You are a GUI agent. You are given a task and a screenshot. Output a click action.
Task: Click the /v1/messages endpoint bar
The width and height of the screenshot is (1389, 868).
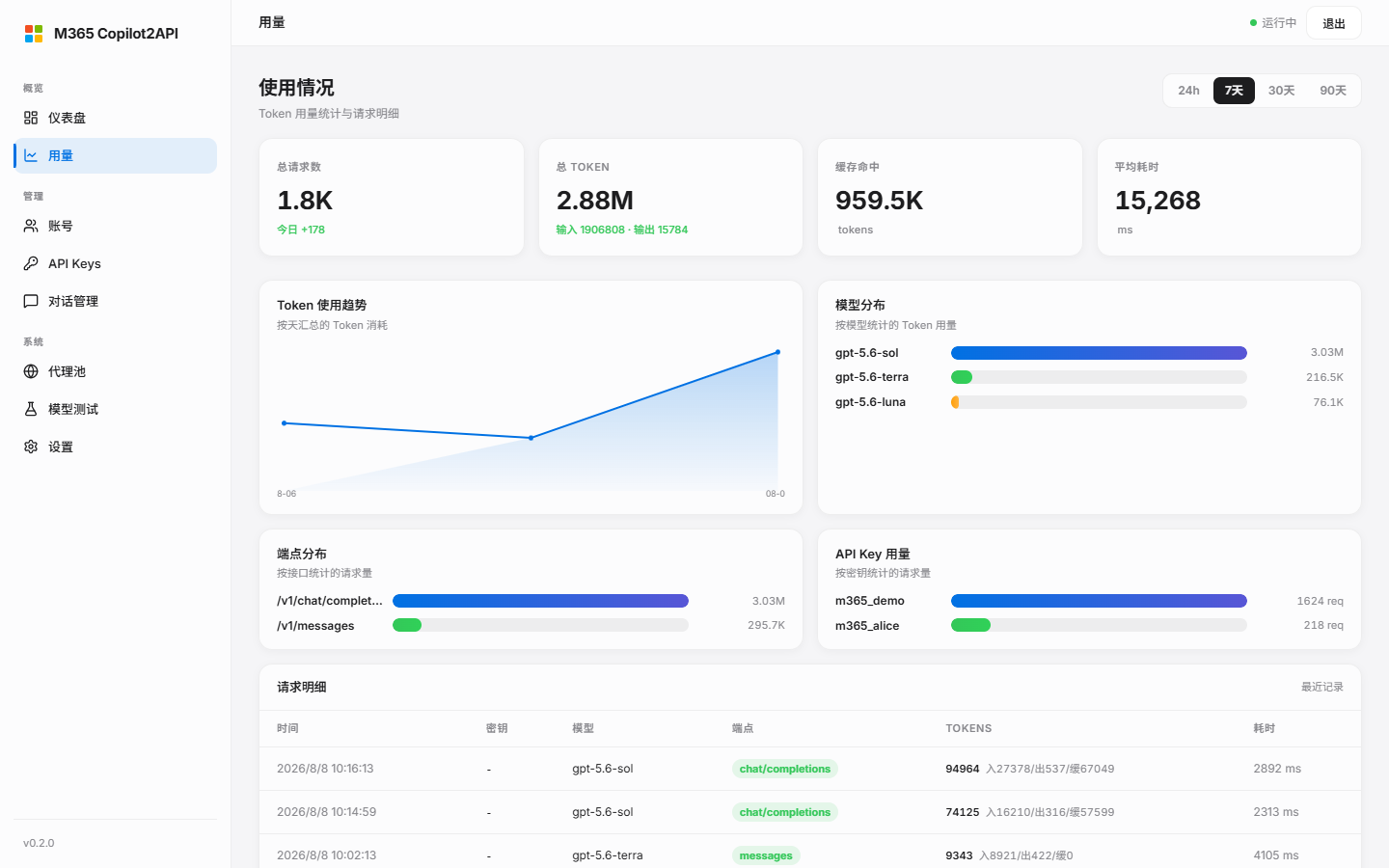407,625
